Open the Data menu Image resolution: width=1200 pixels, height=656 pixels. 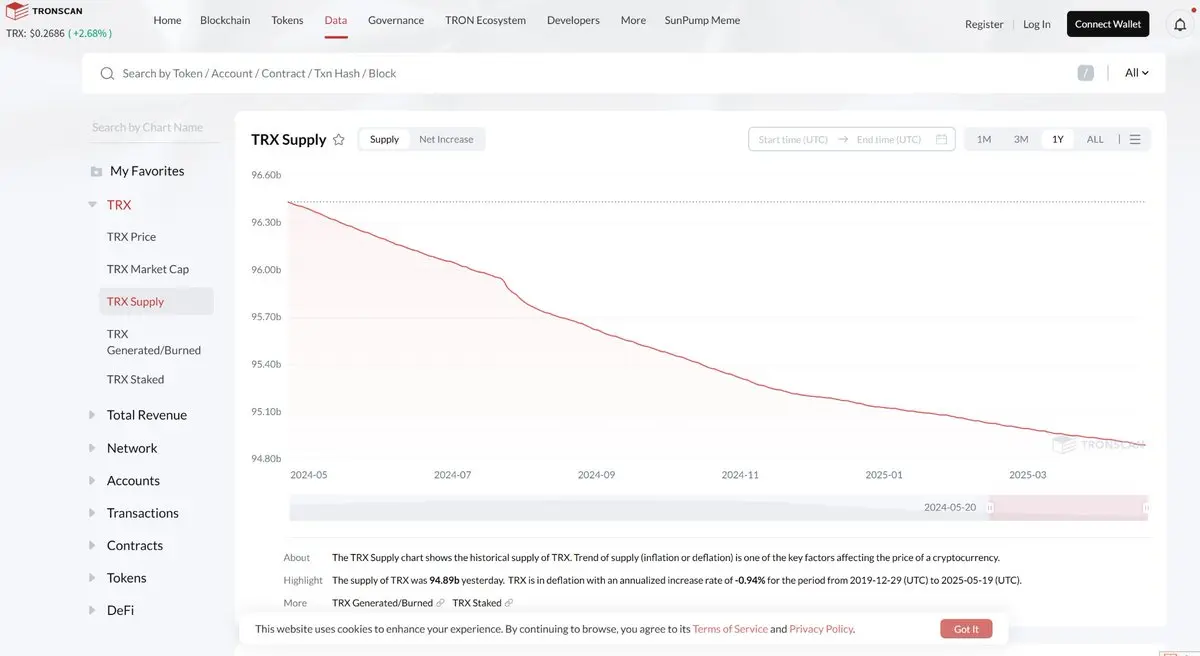point(336,20)
